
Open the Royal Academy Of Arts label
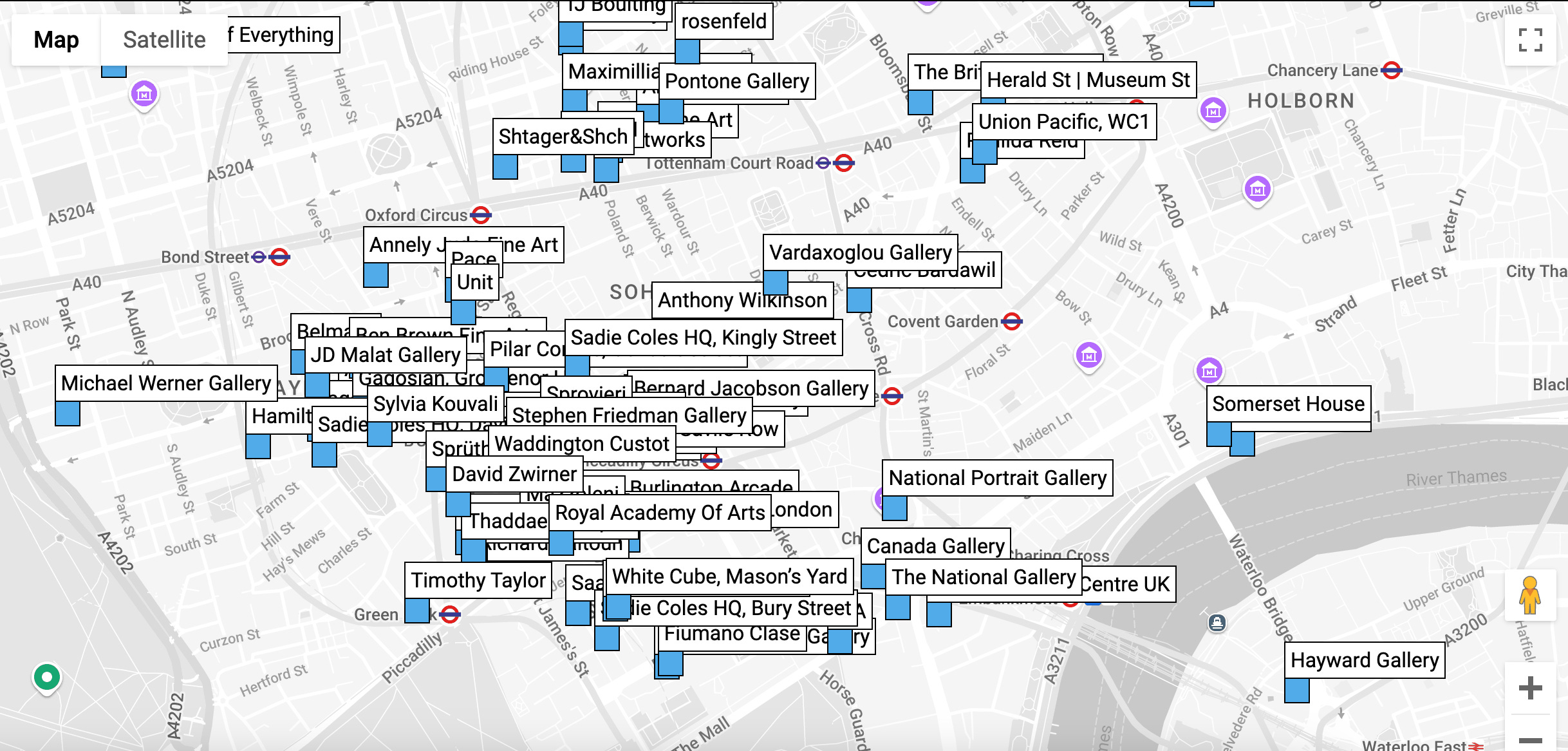(660, 513)
